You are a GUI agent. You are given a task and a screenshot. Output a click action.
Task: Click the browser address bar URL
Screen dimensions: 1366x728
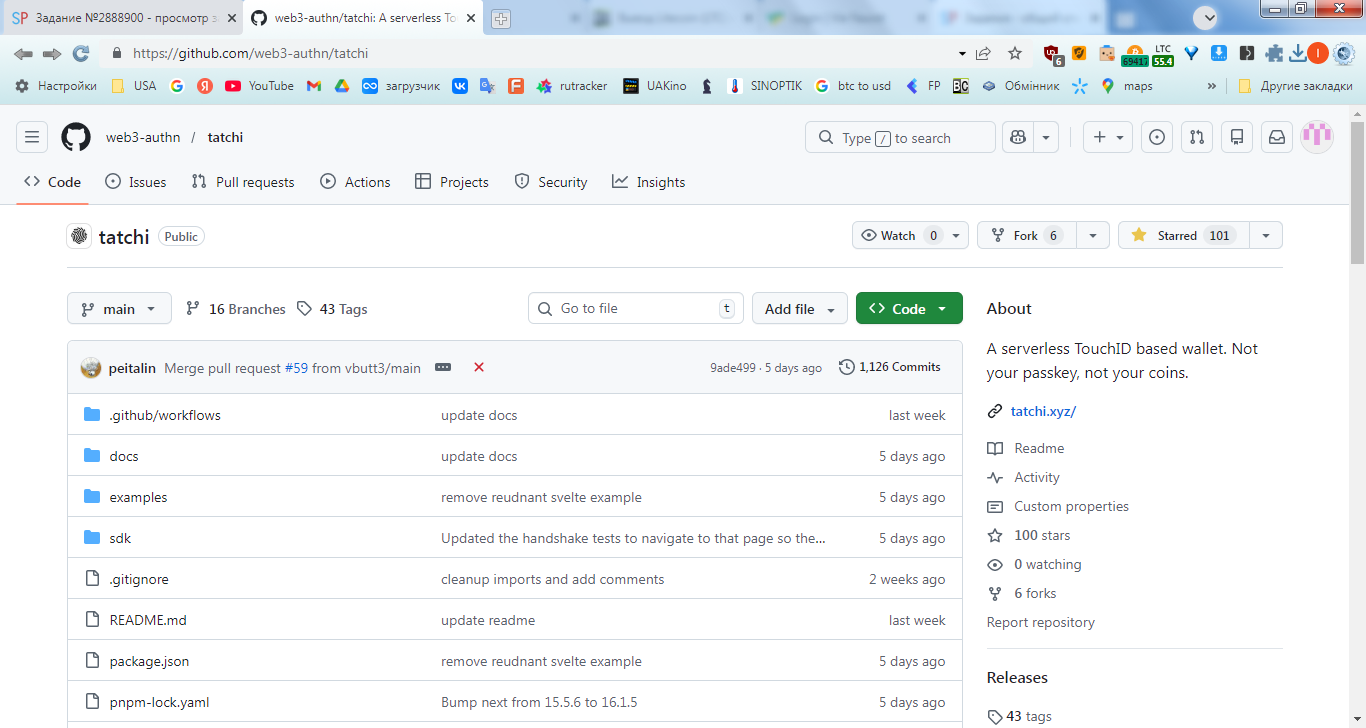(x=251, y=53)
